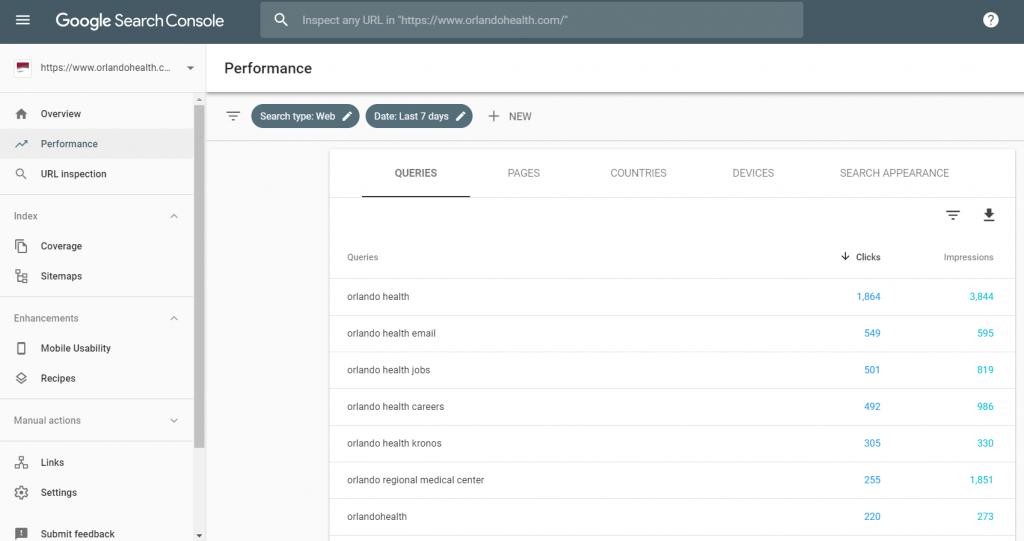Click the Google Search Console logo
The width and height of the screenshot is (1024, 541).
(x=139, y=20)
